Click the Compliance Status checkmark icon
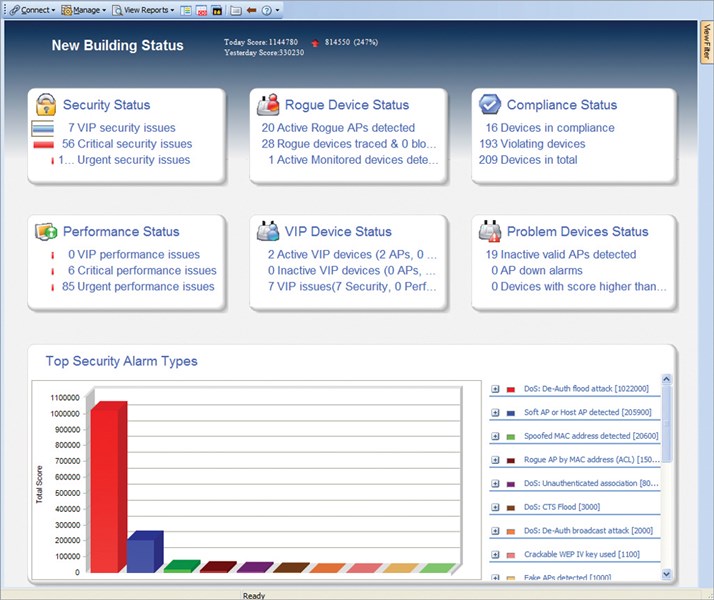The width and height of the screenshot is (714, 600). click(x=490, y=104)
